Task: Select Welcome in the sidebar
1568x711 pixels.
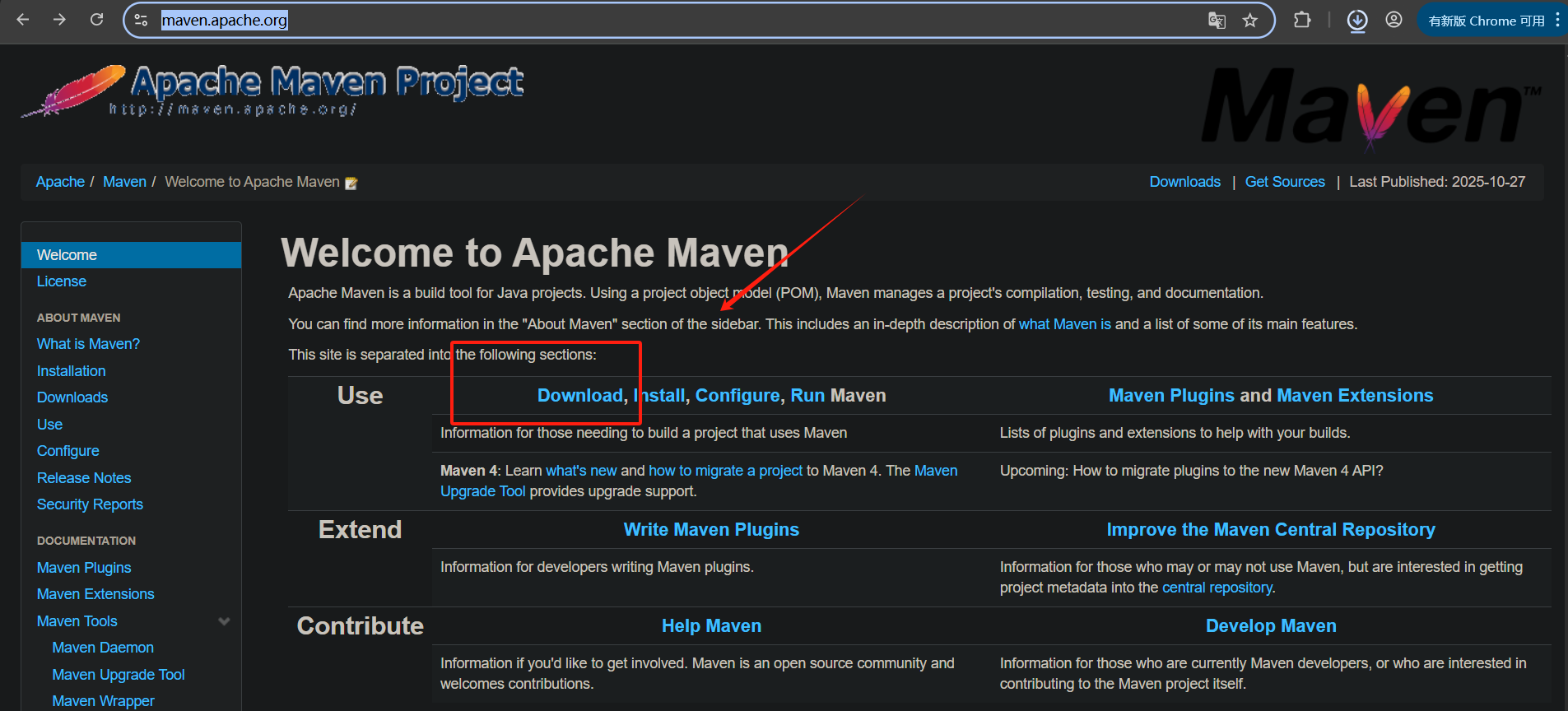Action: tap(131, 255)
